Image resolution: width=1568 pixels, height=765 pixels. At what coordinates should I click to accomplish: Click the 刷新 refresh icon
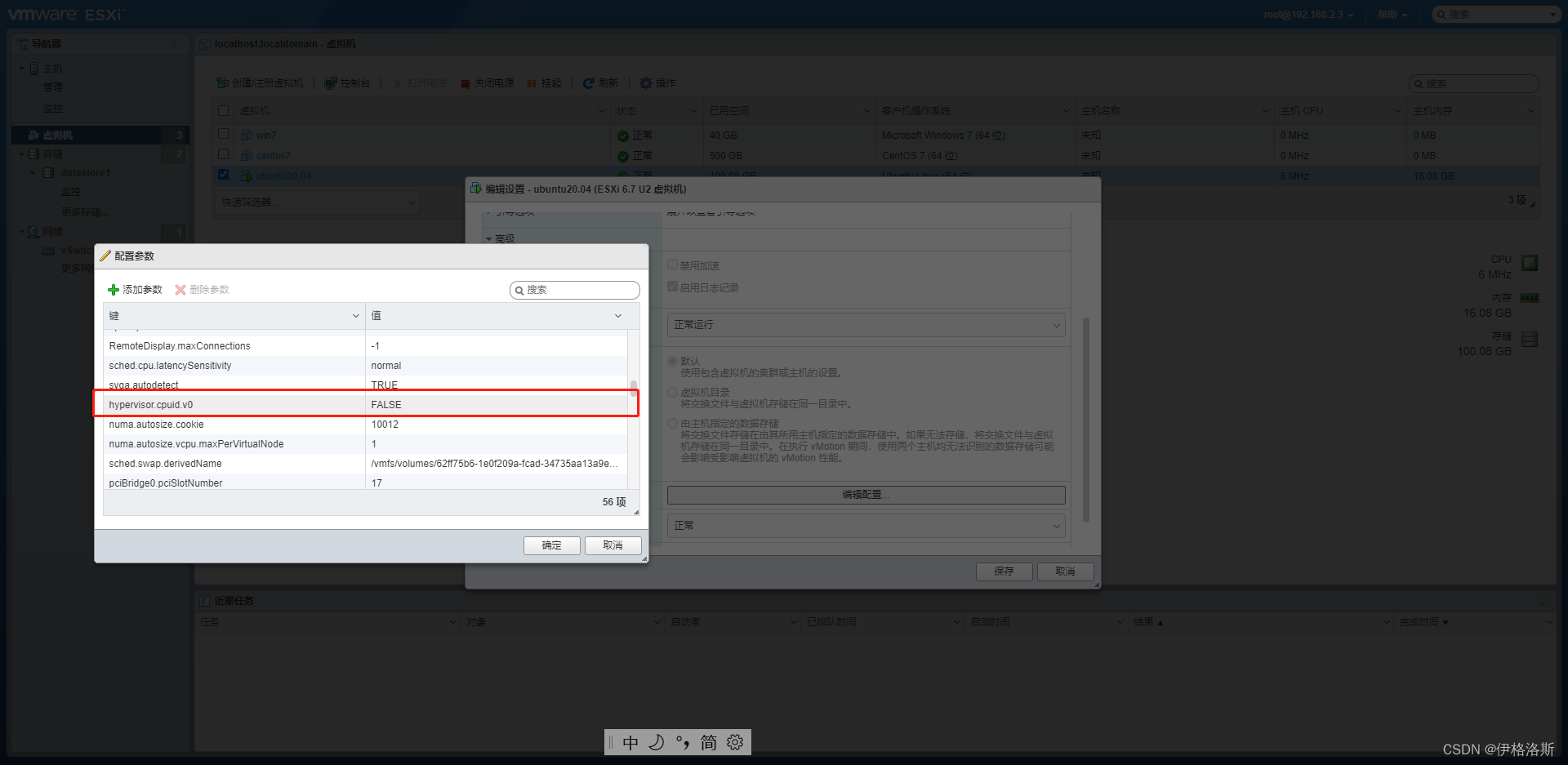tap(588, 83)
